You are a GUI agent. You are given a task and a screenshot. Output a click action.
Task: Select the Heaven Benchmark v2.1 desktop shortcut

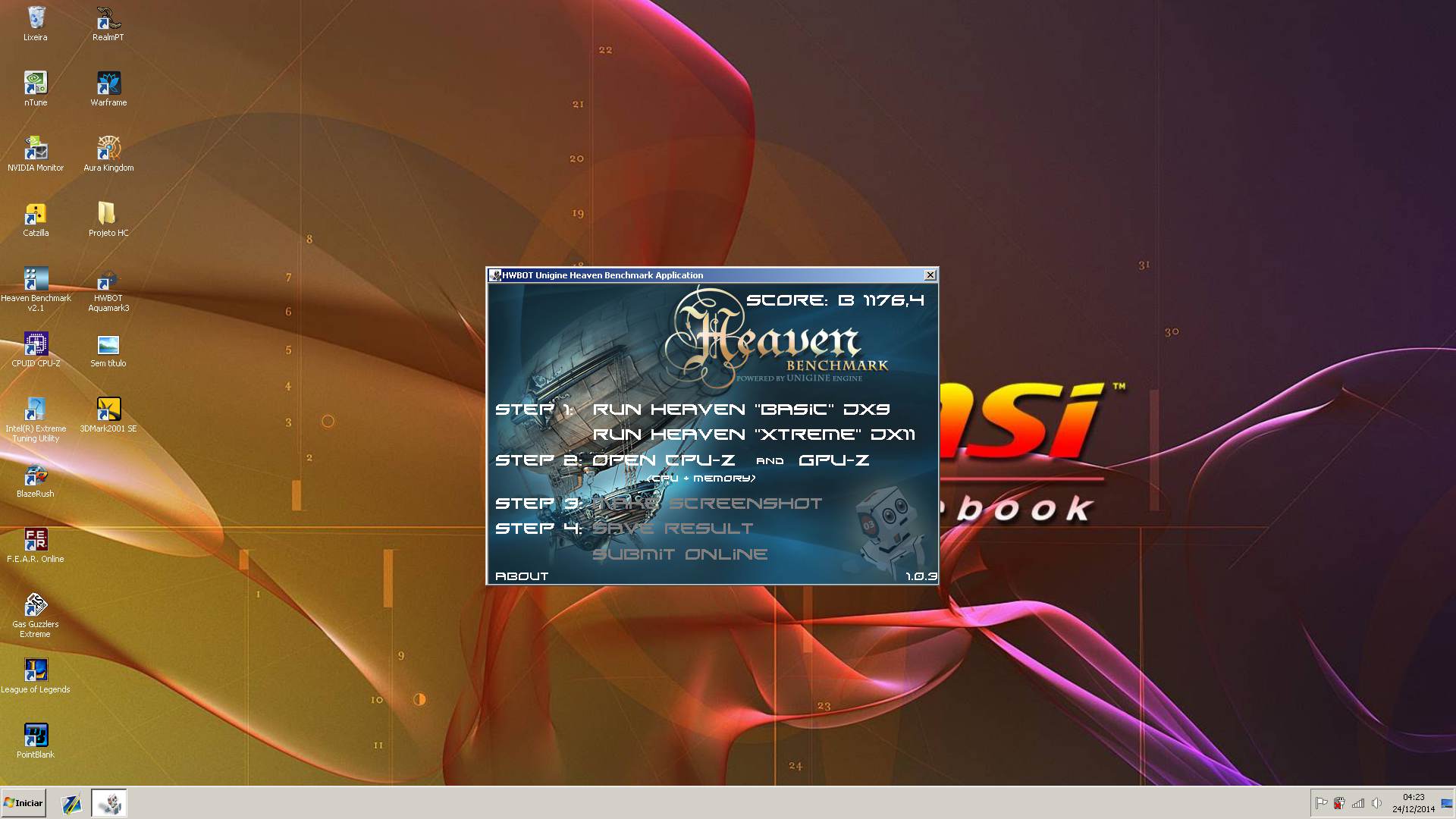(x=36, y=289)
